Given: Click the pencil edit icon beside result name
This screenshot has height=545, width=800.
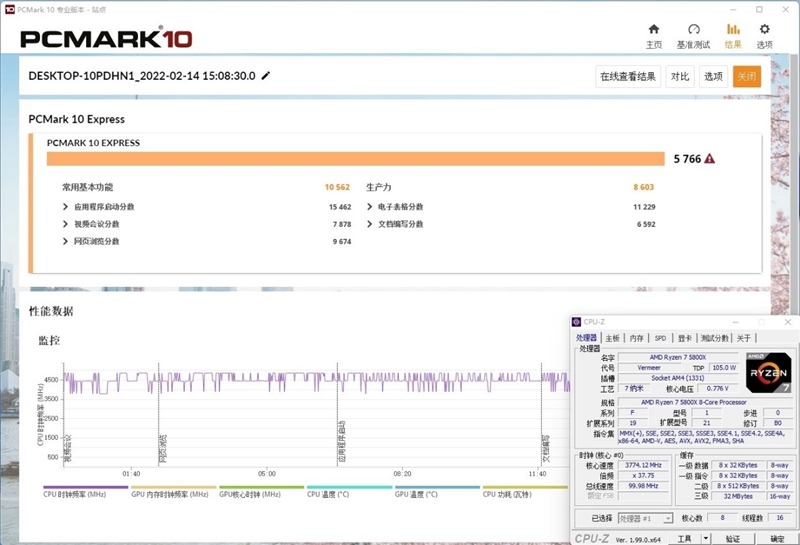Looking at the screenshot, I should (x=266, y=76).
